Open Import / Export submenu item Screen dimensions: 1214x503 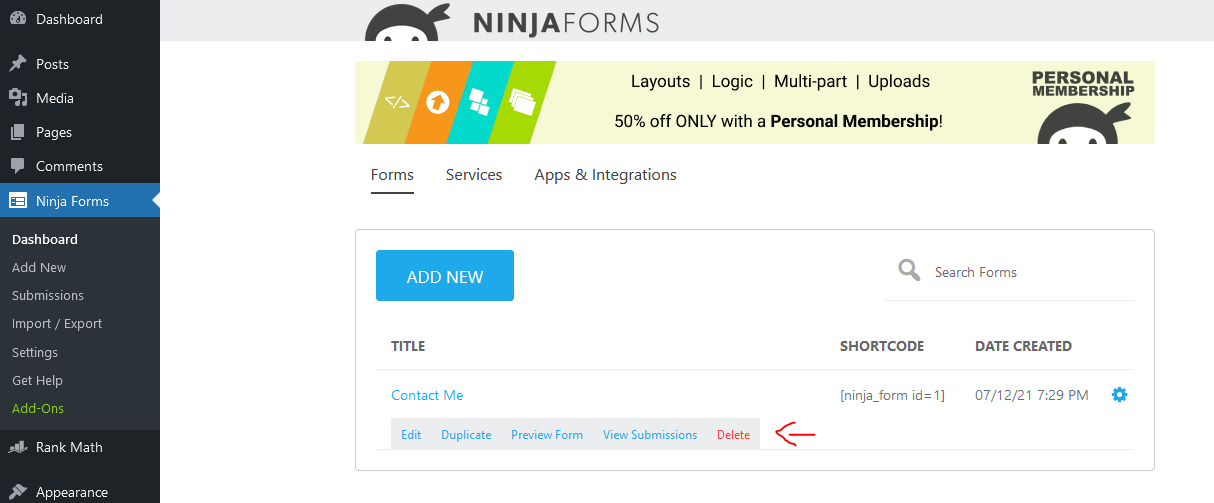[x=57, y=324]
